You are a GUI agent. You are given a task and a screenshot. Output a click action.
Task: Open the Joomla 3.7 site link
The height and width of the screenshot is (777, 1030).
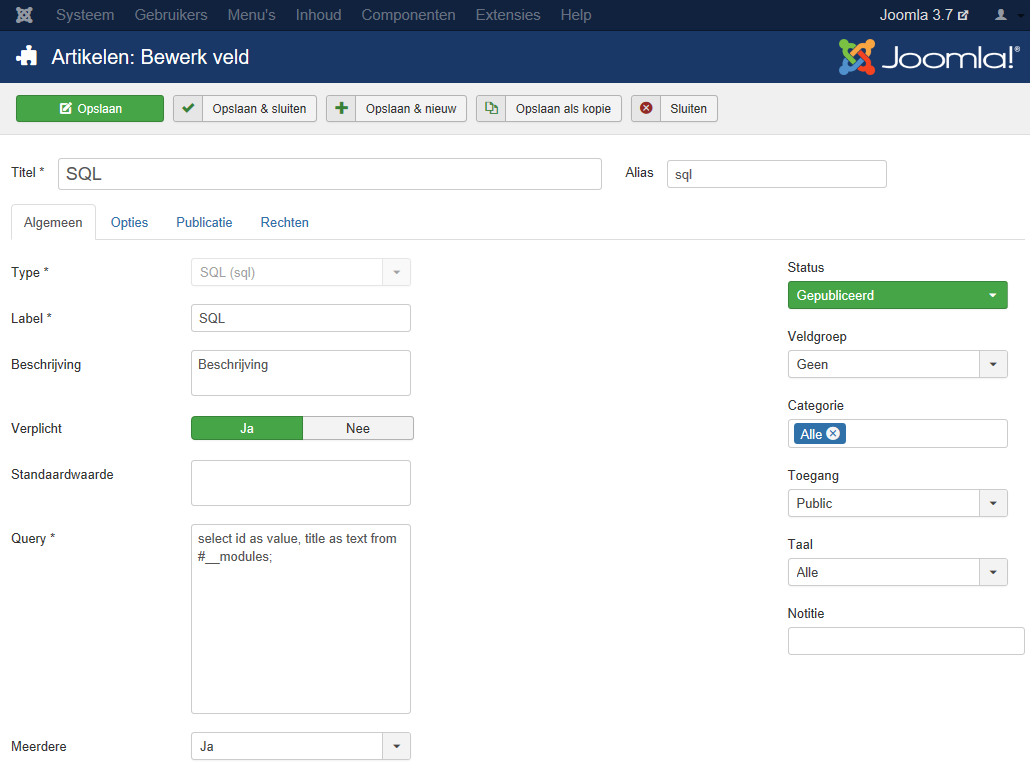pyautogui.click(x=923, y=15)
